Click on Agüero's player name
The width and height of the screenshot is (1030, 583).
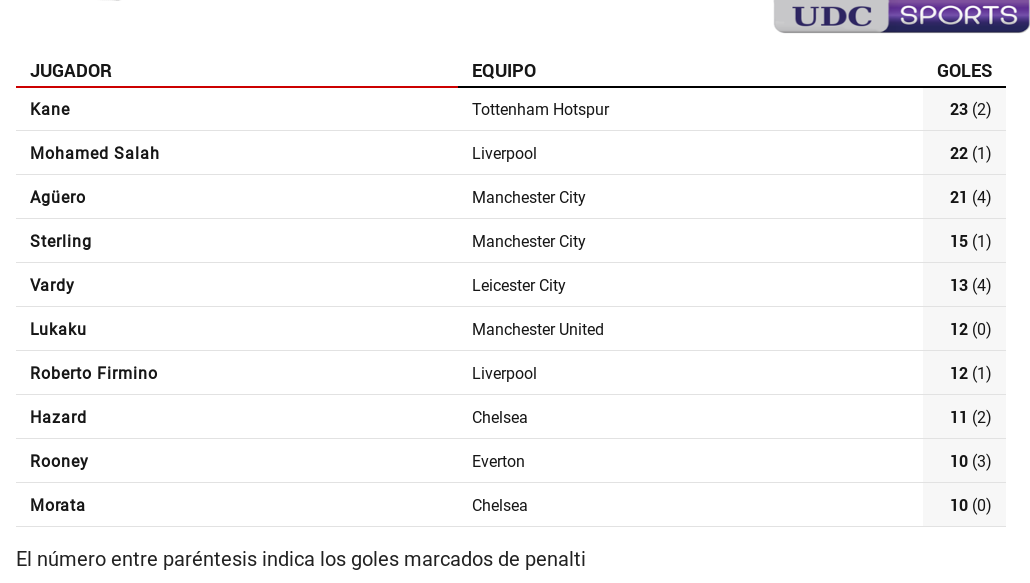(58, 197)
